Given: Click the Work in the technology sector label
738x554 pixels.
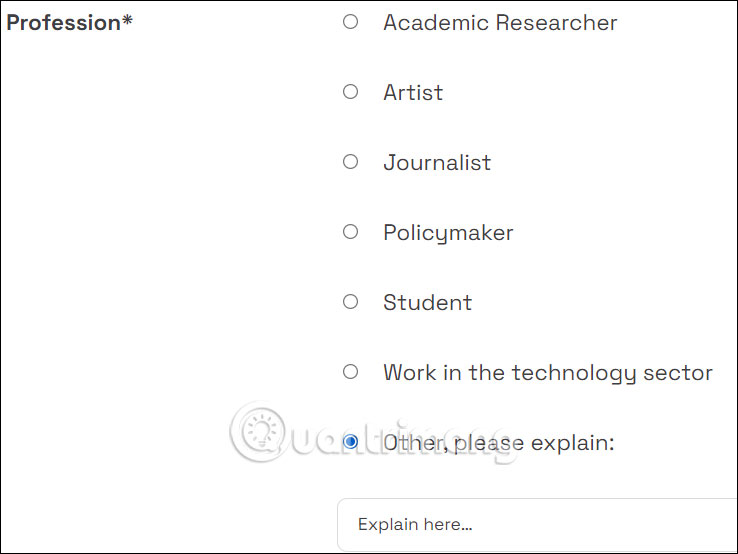Looking at the screenshot, I should tap(547, 372).
